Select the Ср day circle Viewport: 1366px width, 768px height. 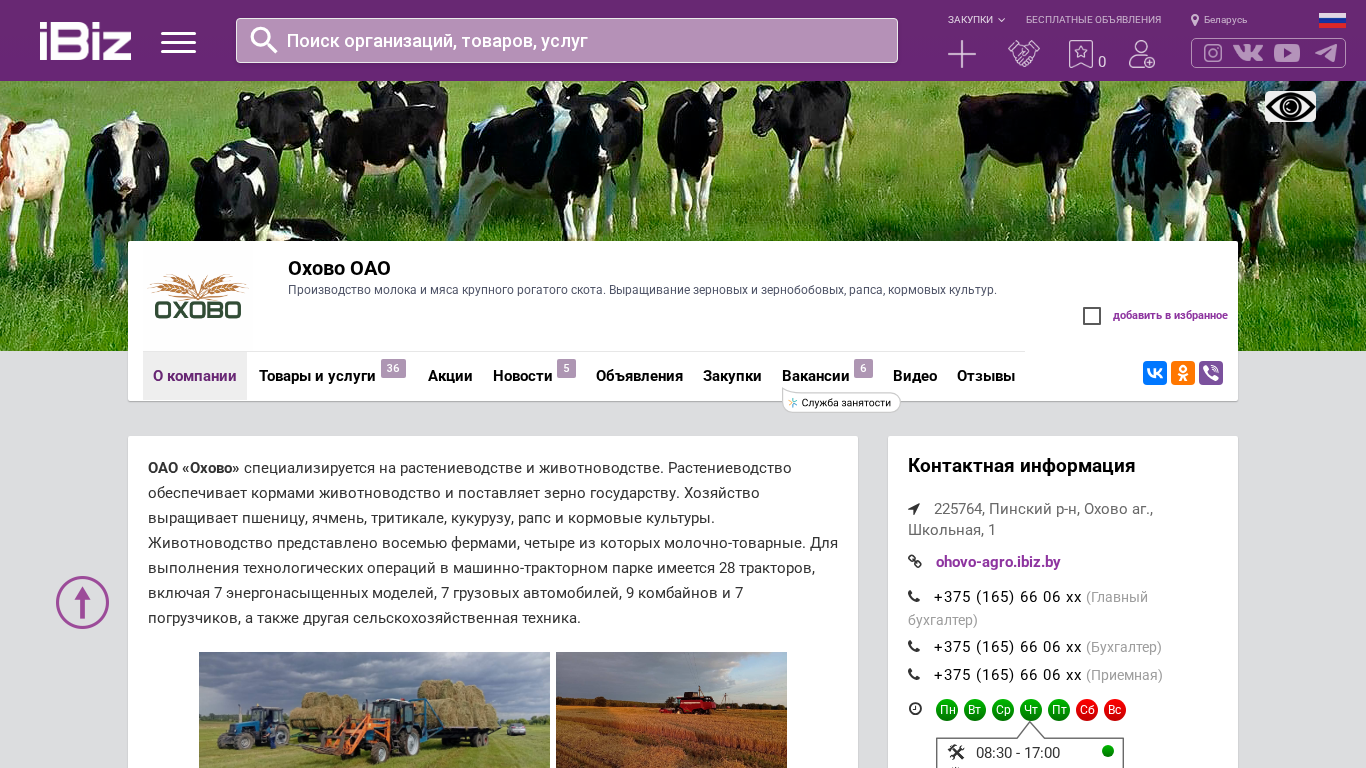coord(1003,710)
